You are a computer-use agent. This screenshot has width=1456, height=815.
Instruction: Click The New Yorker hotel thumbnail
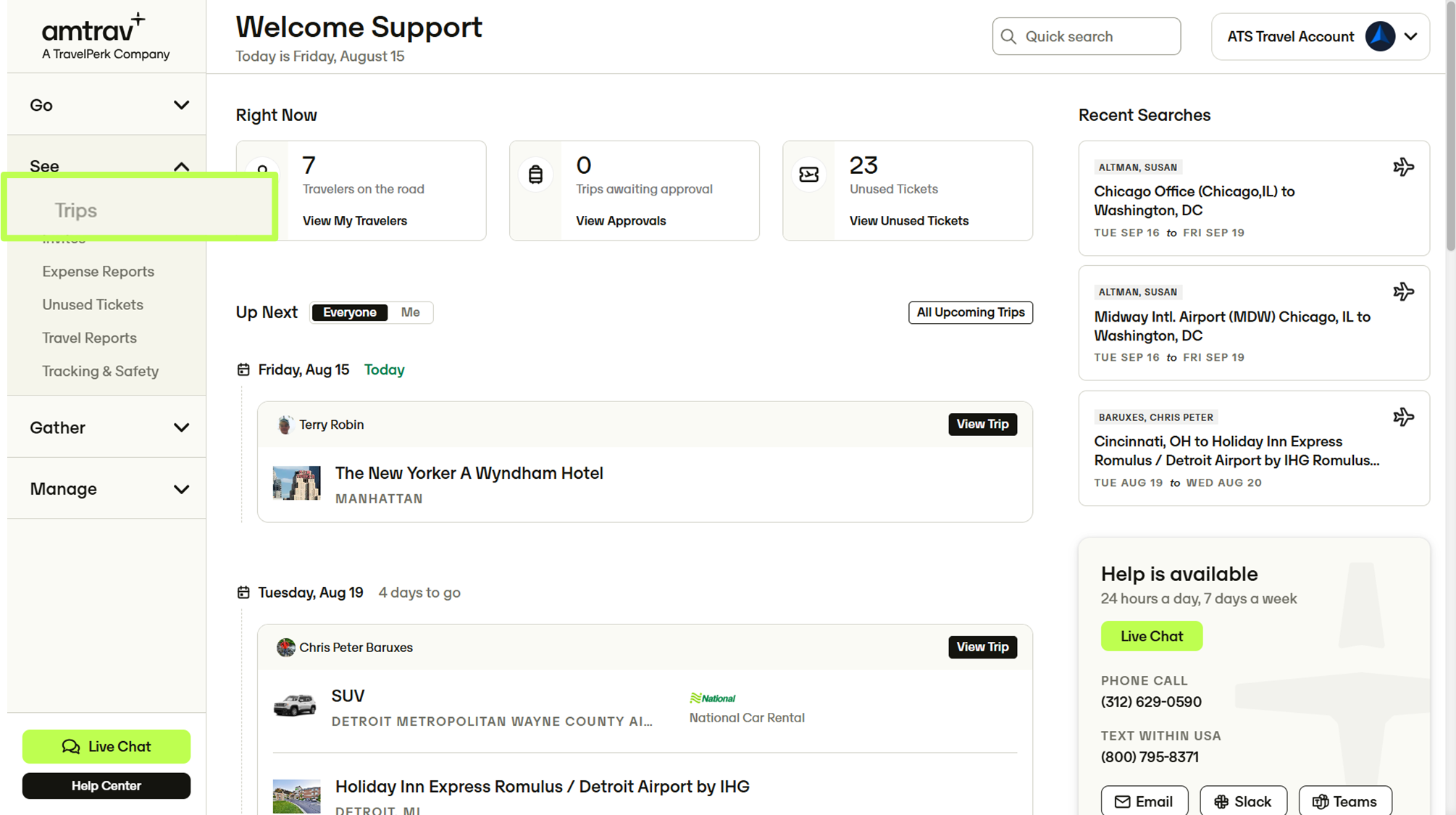pos(296,484)
